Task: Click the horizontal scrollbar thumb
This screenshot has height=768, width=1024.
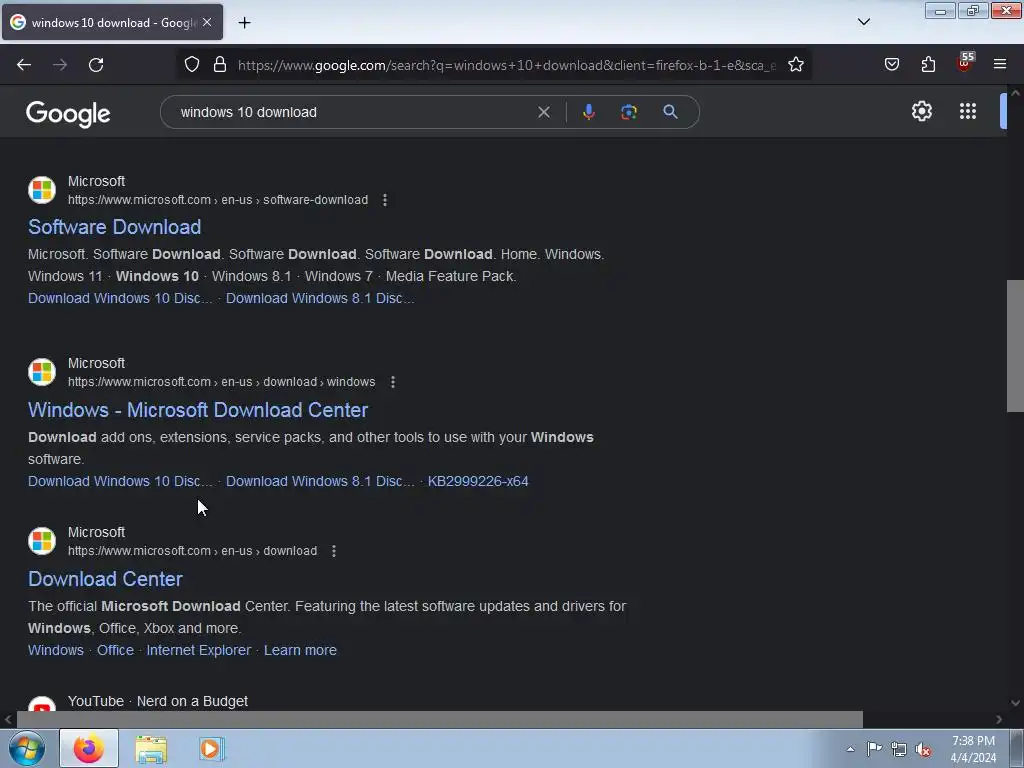Action: pos(440,720)
